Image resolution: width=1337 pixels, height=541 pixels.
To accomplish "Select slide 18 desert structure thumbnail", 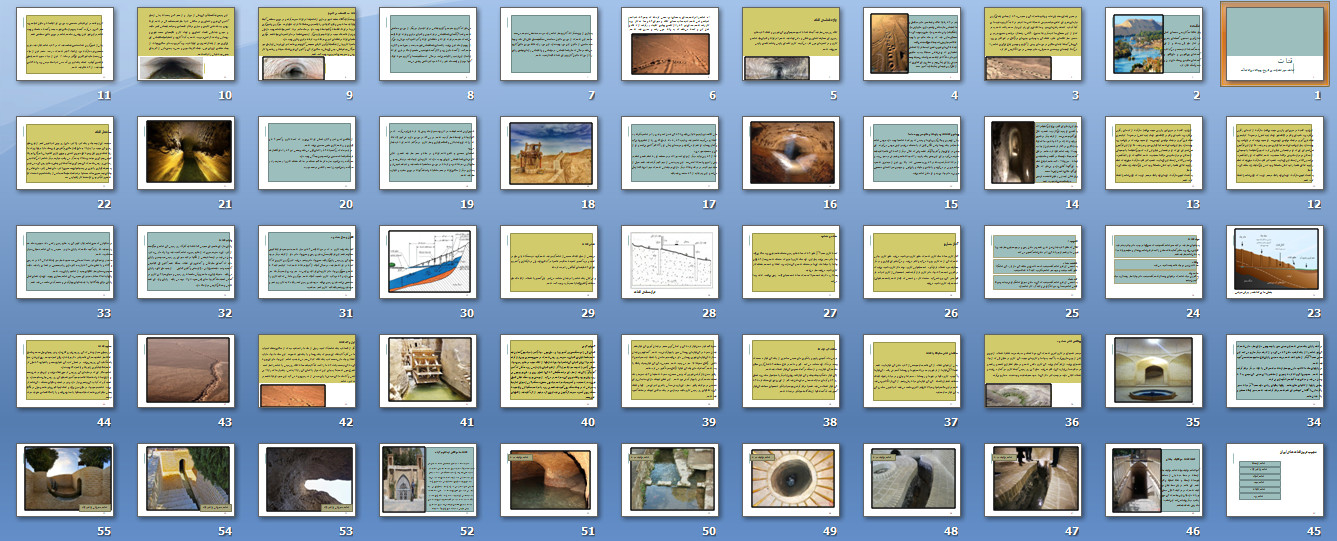I will (x=549, y=153).
